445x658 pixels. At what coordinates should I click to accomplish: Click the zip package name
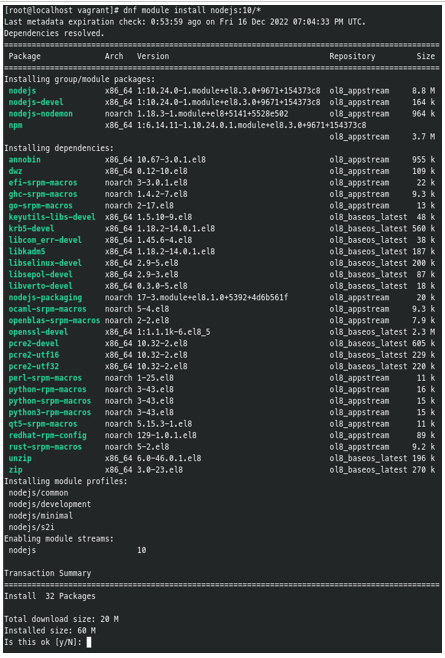pyautogui.click(x=16, y=470)
